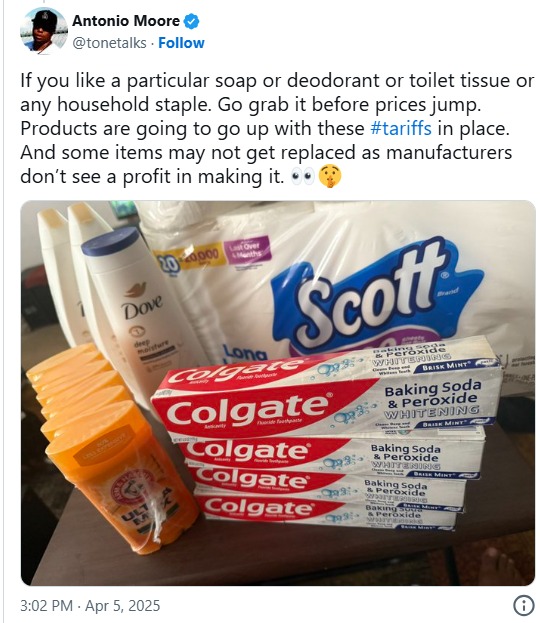Click Antonio Moore's profile avatar
The image size is (540, 623).
click(44, 31)
